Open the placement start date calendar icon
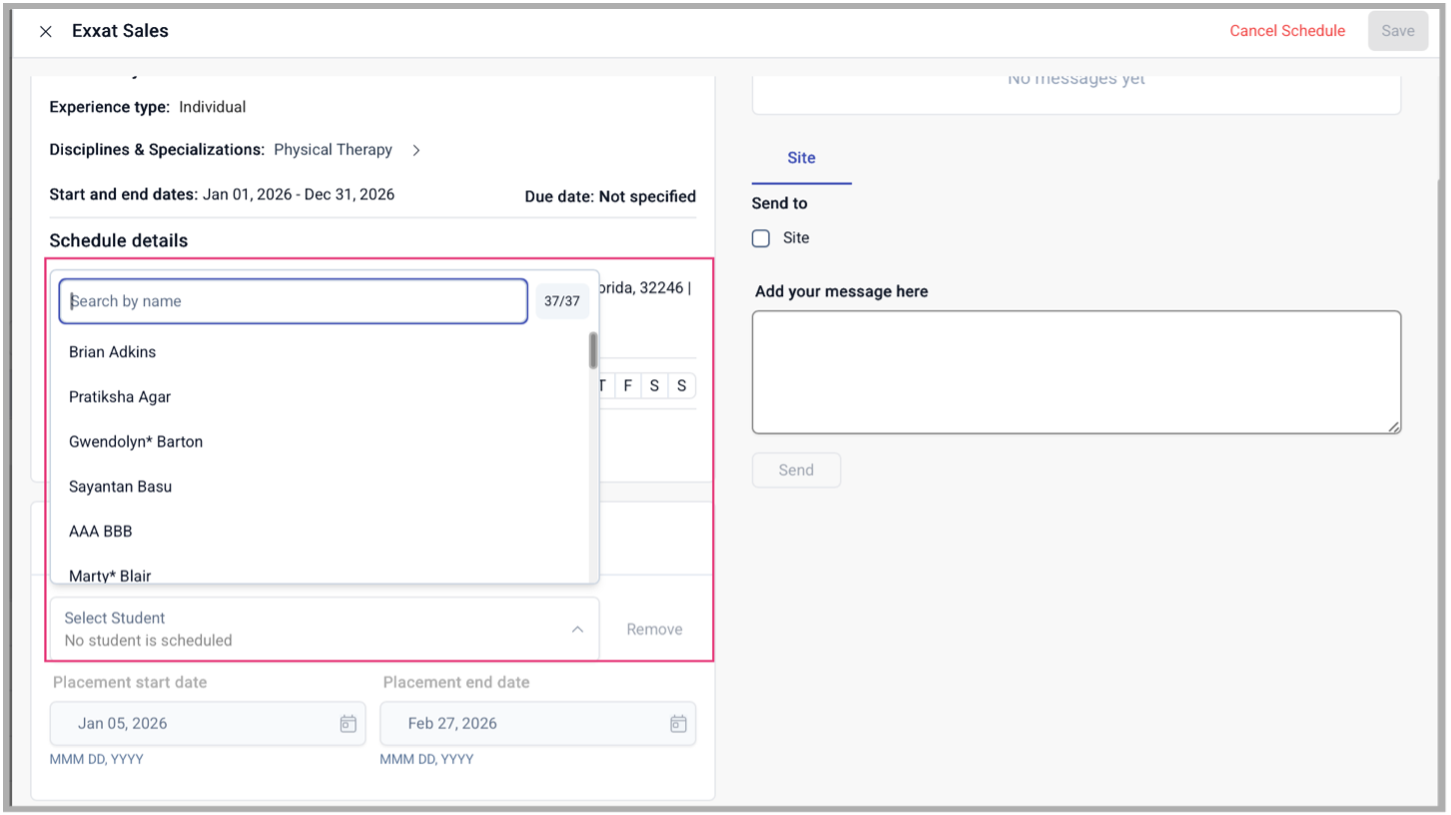 coord(348,723)
